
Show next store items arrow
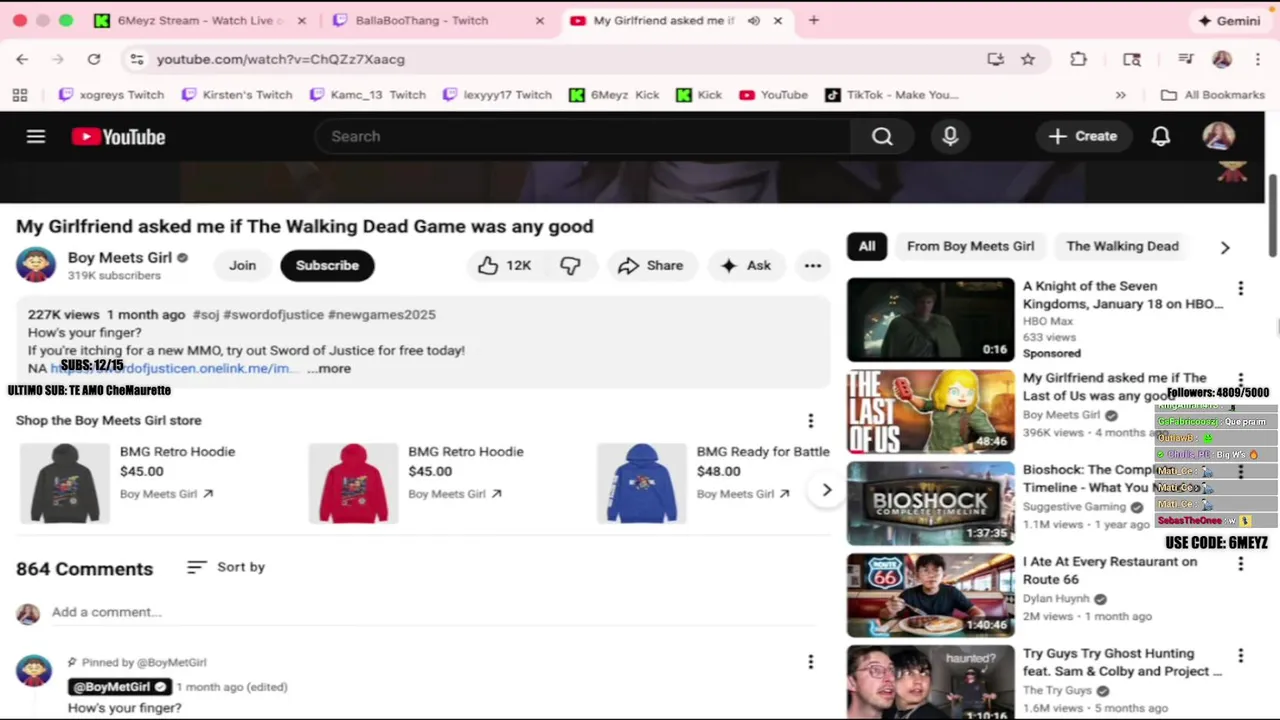tap(826, 490)
